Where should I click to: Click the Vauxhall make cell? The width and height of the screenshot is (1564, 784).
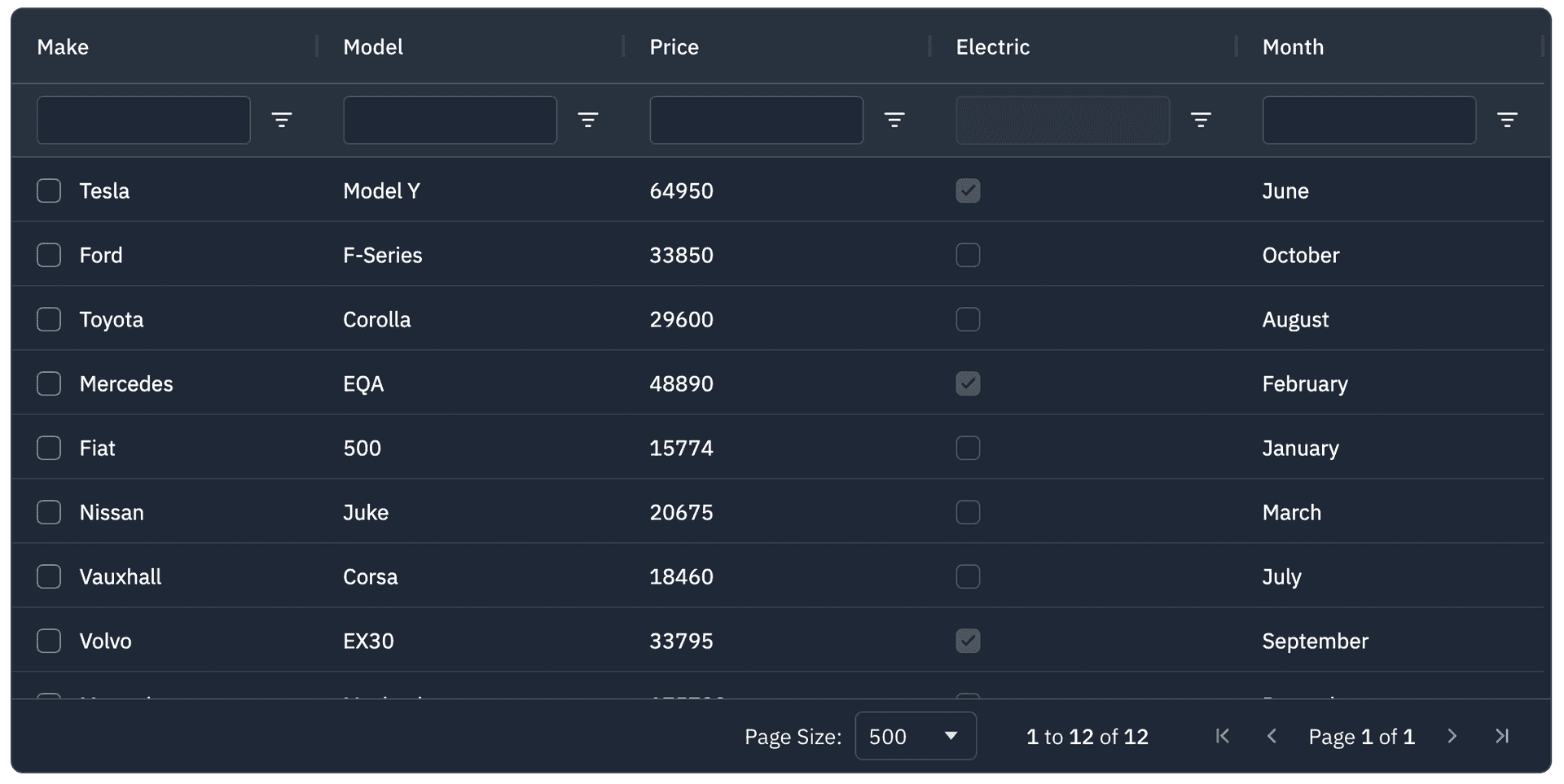(121, 576)
